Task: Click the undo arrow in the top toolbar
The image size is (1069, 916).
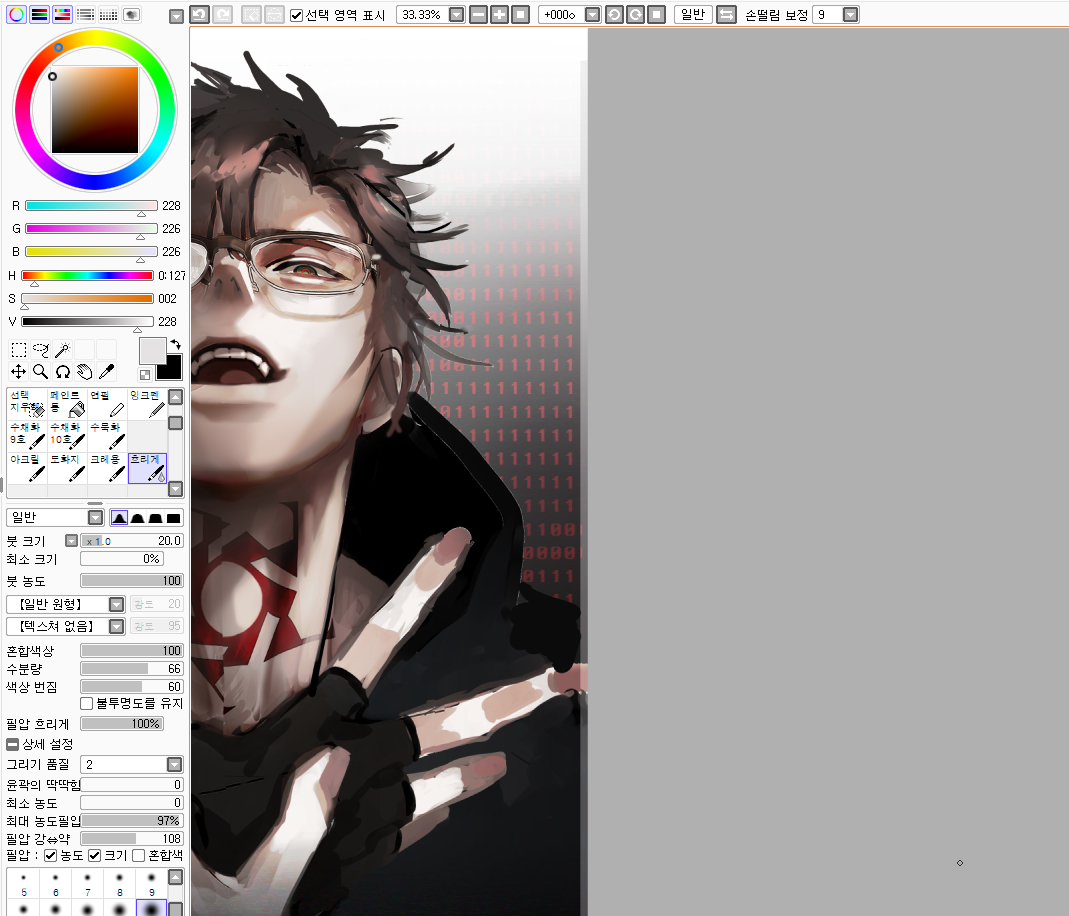Action: click(199, 15)
